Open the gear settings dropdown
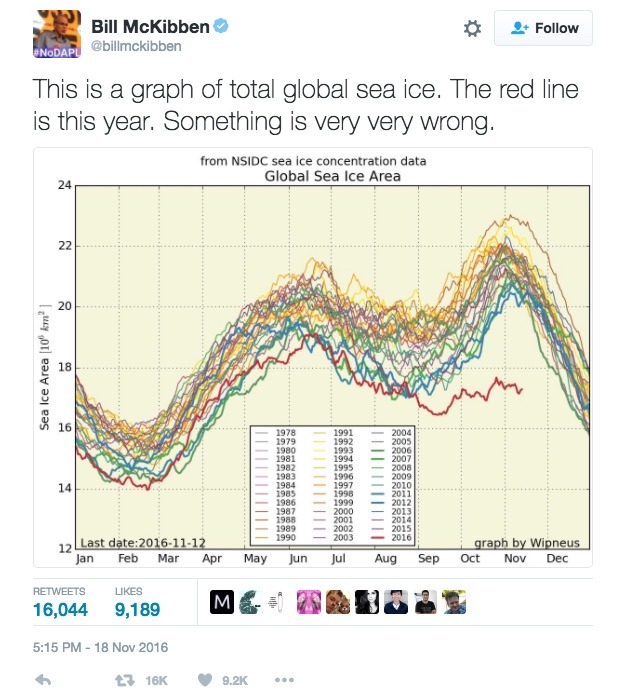623x696 pixels. [x=472, y=30]
